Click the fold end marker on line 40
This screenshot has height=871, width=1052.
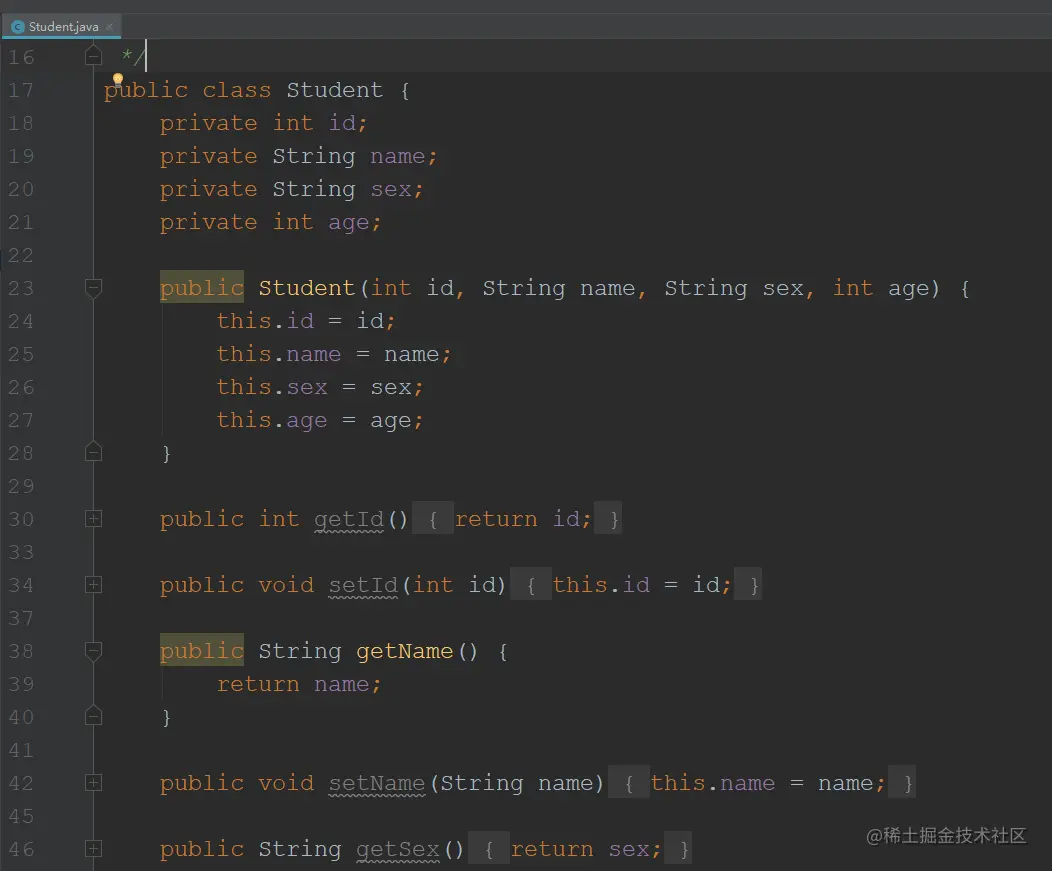(x=93, y=717)
